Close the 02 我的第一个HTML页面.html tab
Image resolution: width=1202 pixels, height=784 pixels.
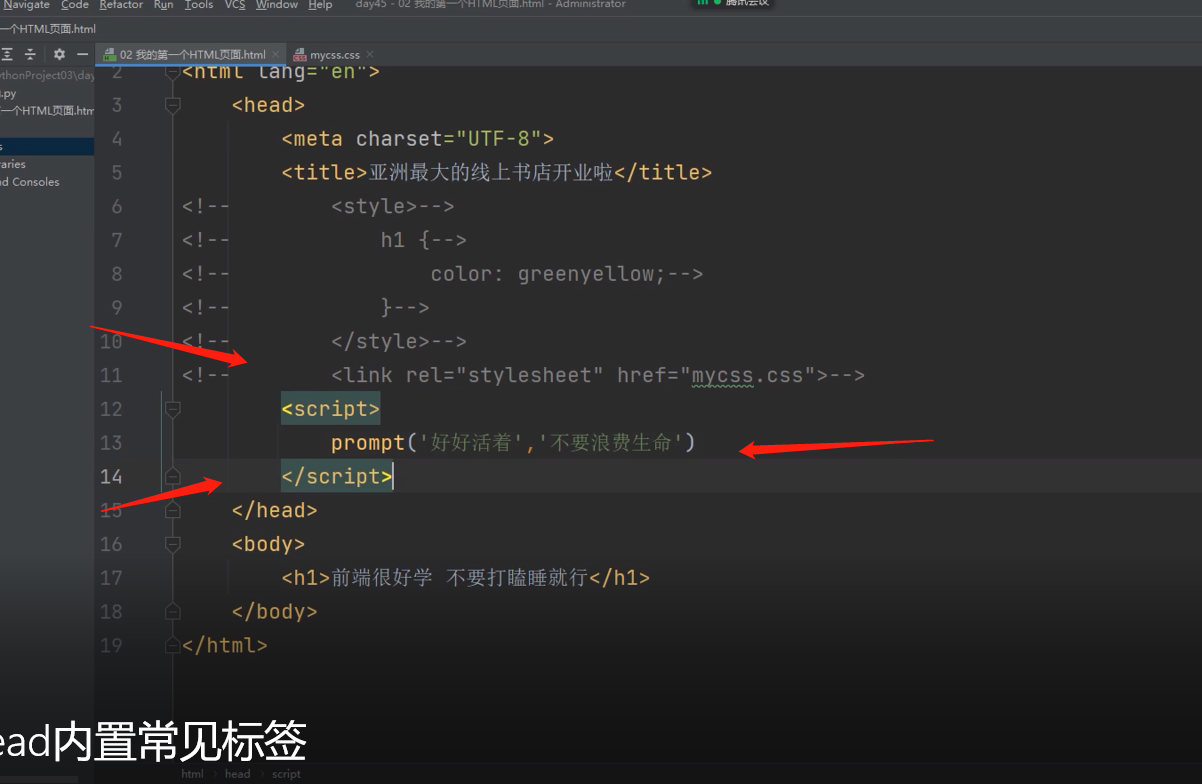point(276,55)
